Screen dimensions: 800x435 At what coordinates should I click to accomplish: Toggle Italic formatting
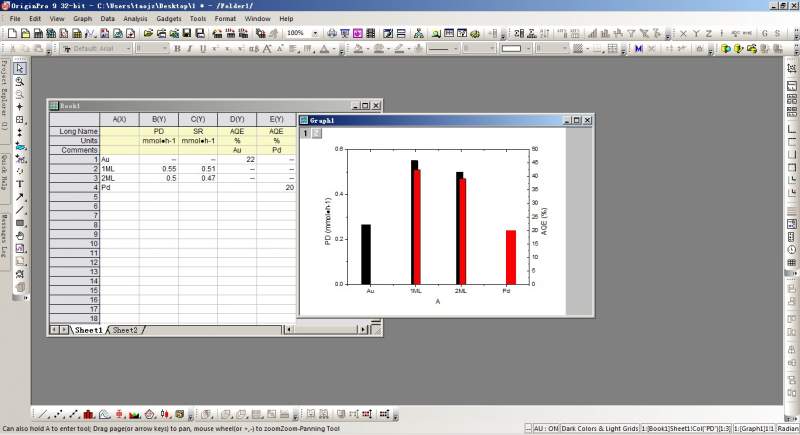(x=190, y=49)
